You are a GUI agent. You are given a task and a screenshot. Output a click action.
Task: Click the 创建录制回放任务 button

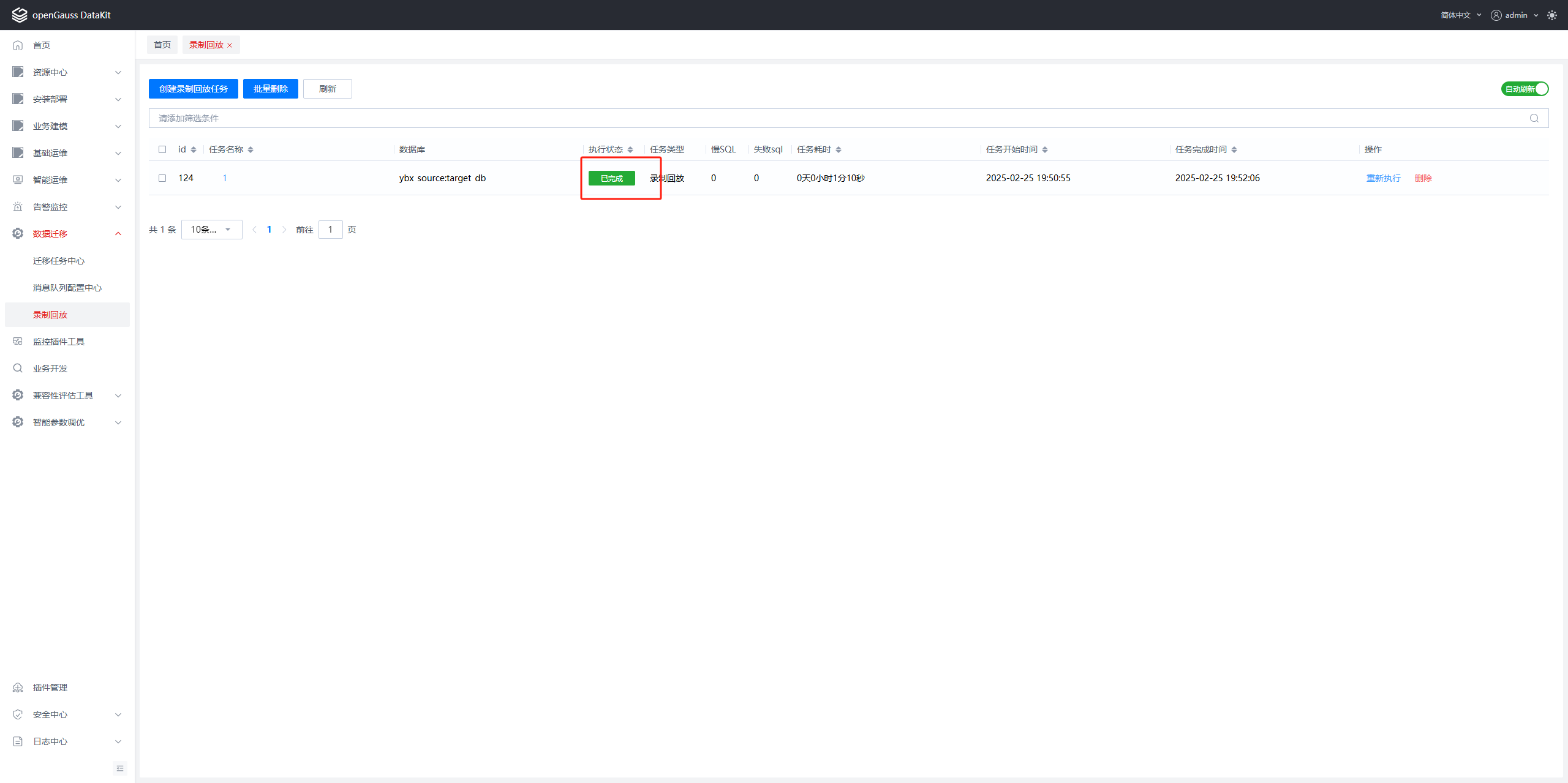(193, 89)
